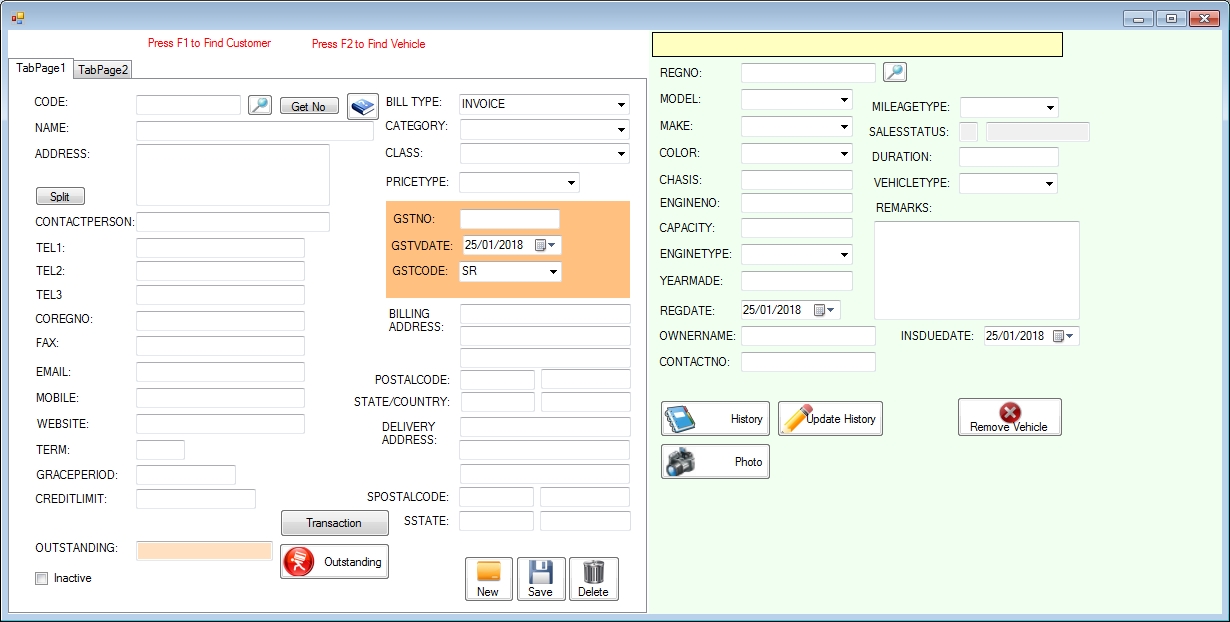The width and height of the screenshot is (1230, 622).
Task: Click the OUTSTANDING amount field
Action: tap(204, 550)
